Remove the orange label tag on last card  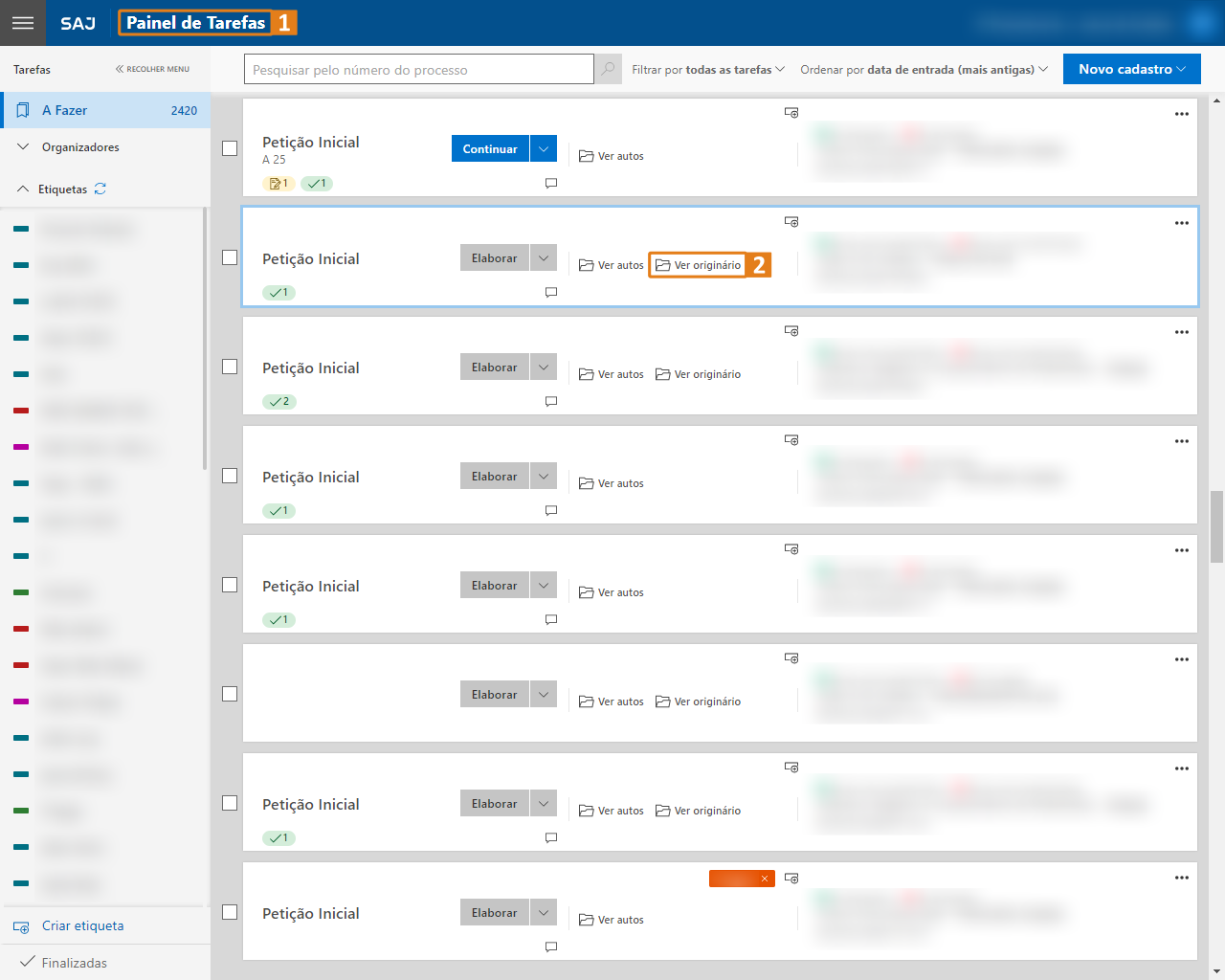pos(765,879)
